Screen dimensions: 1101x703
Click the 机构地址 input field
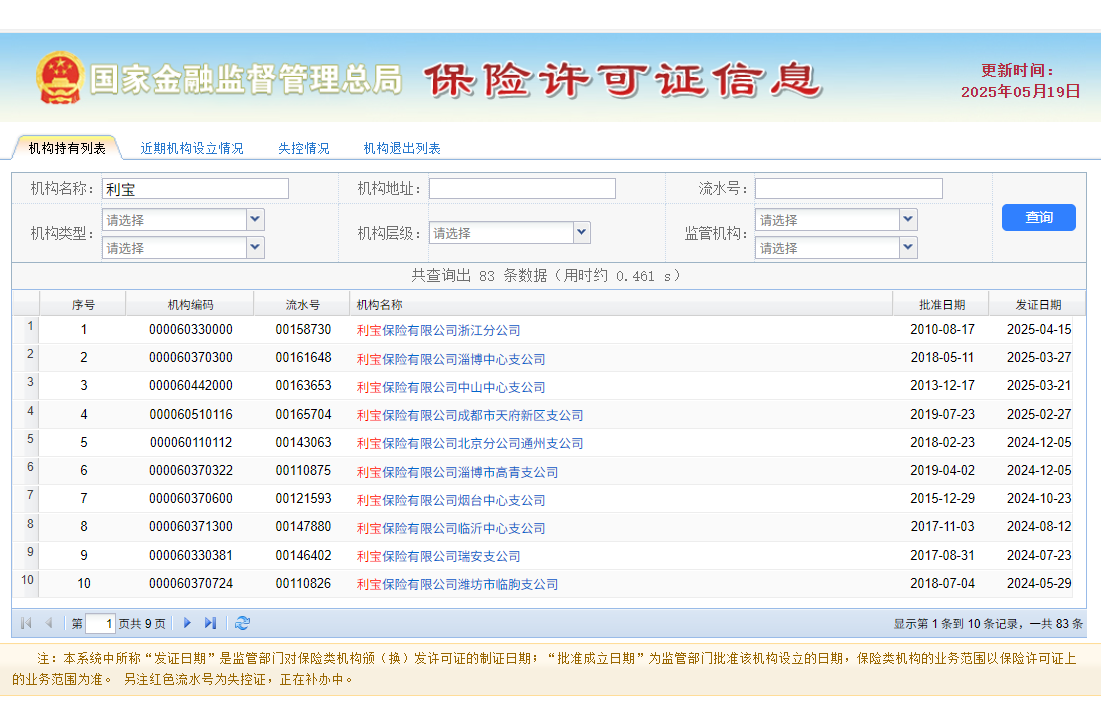[522, 188]
